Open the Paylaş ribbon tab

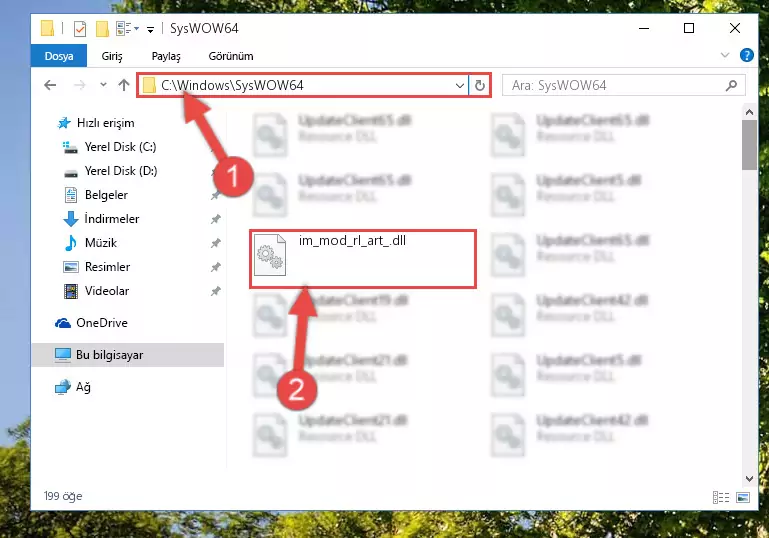[x=166, y=56]
